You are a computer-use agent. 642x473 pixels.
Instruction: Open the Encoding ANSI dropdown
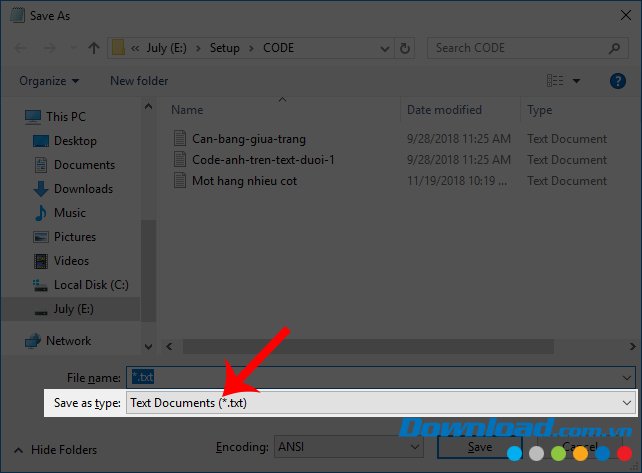pos(348,447)
